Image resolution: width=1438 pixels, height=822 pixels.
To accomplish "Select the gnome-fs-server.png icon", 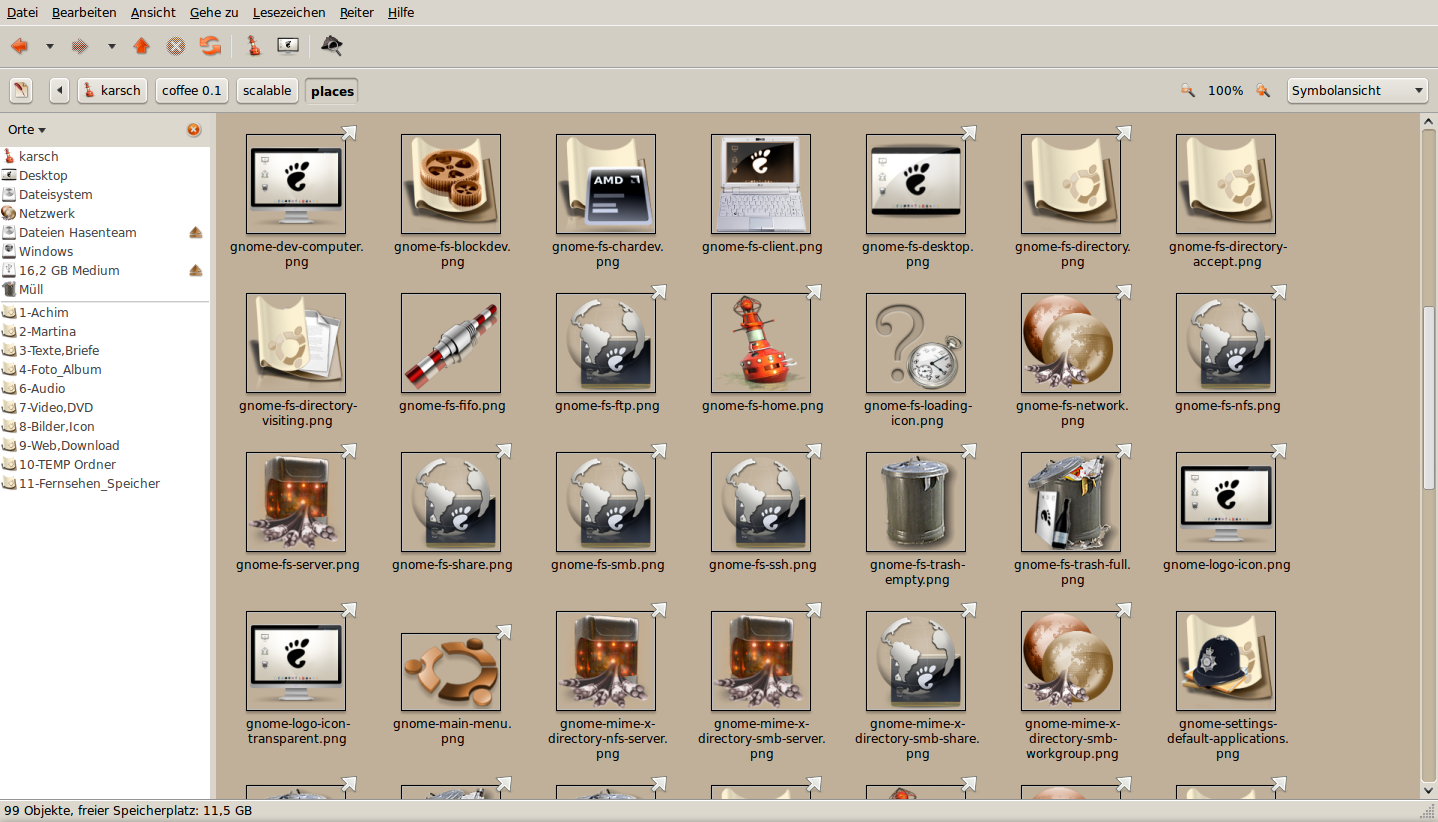I will click(296, 502).
